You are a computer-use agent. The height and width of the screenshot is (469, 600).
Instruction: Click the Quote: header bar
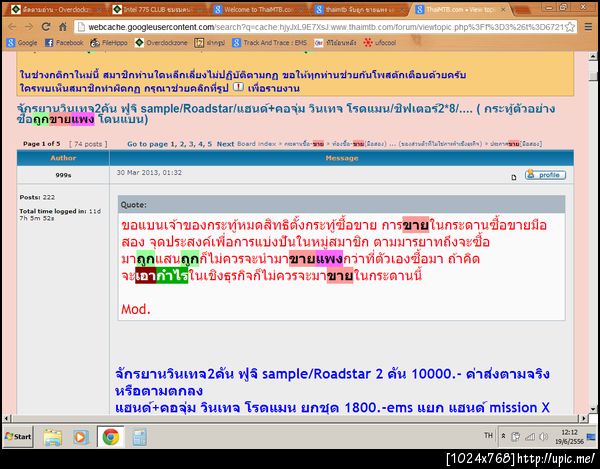coord(341,205)
